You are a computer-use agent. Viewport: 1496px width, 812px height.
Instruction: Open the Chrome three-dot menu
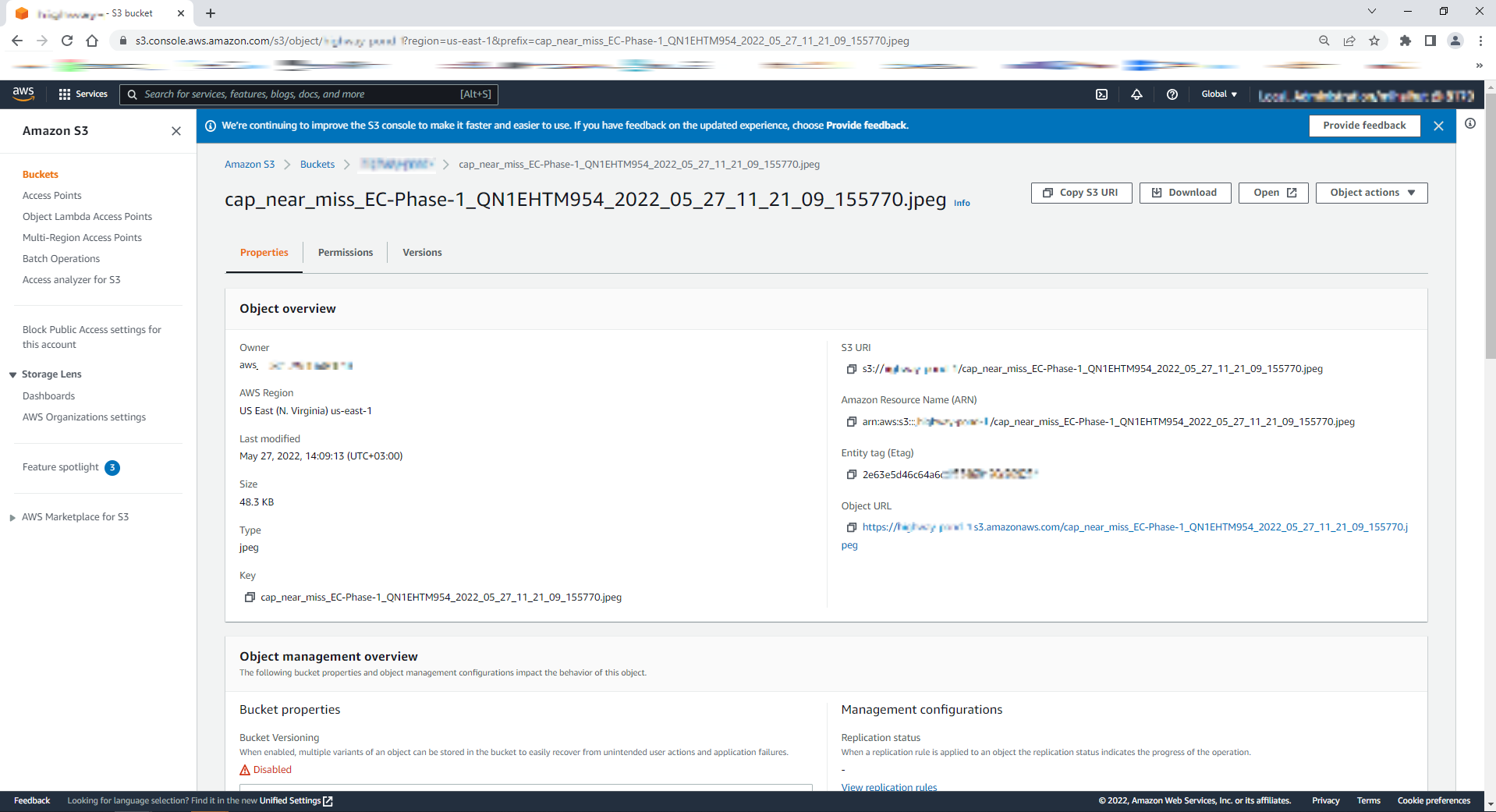point(1480,41)
